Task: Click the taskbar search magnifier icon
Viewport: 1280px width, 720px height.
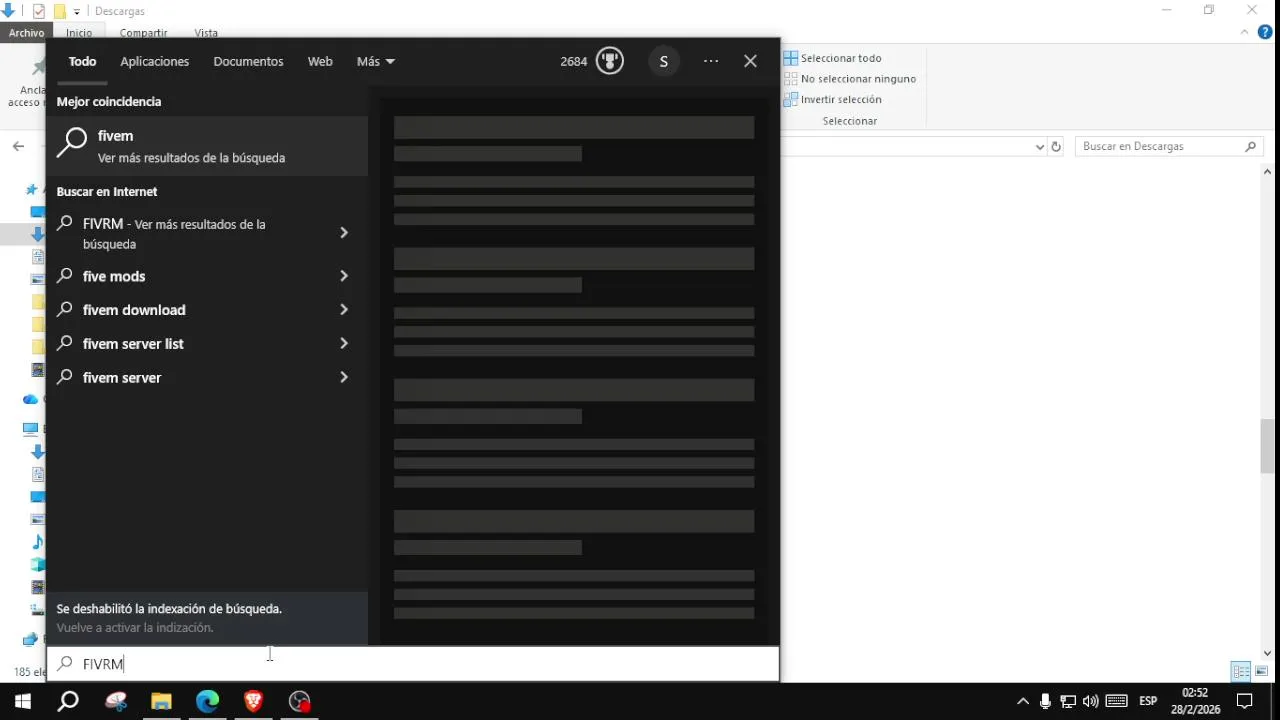Action: (68, 701)
